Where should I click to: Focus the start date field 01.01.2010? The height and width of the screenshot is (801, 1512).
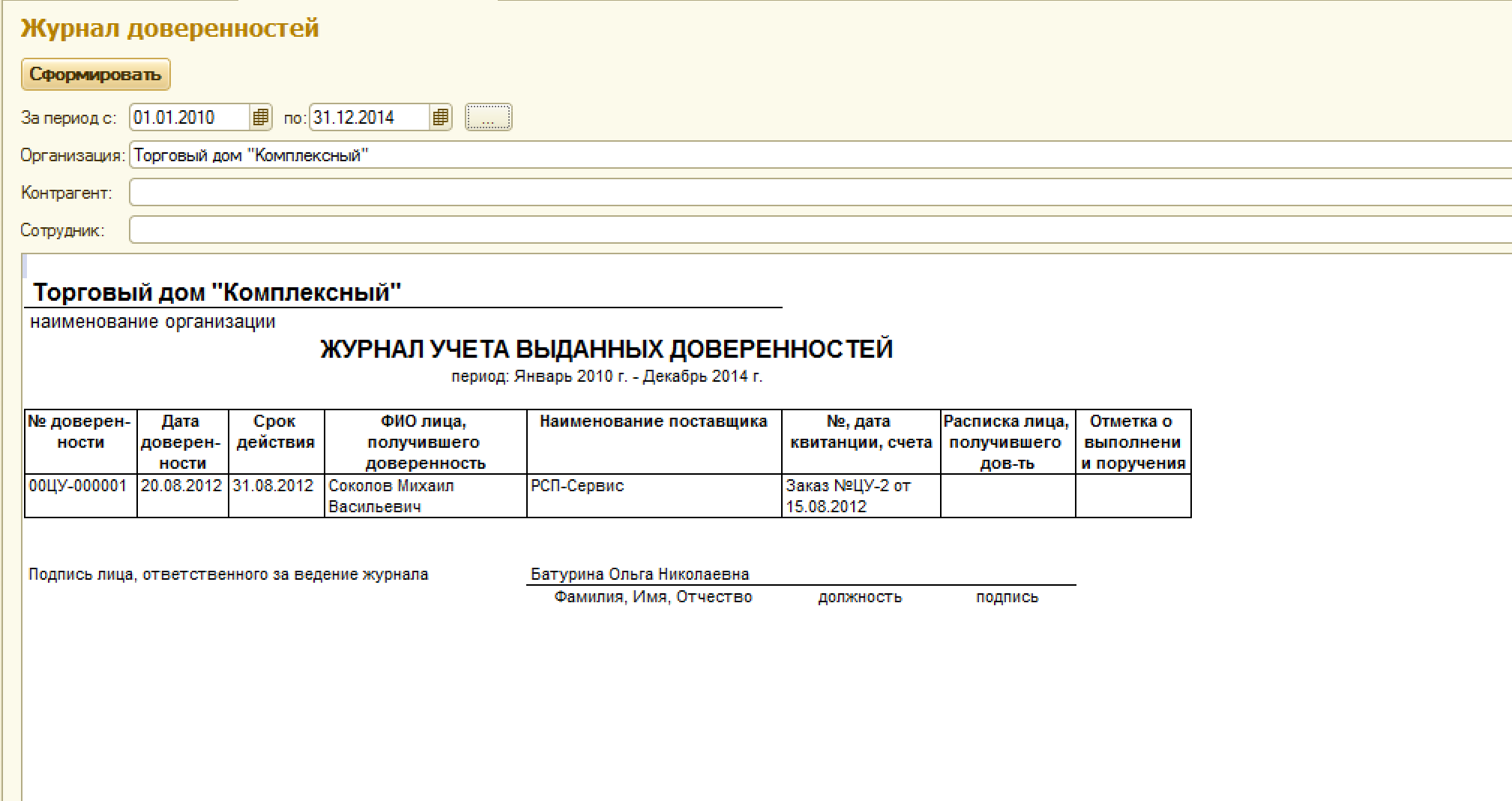[190, 118]
